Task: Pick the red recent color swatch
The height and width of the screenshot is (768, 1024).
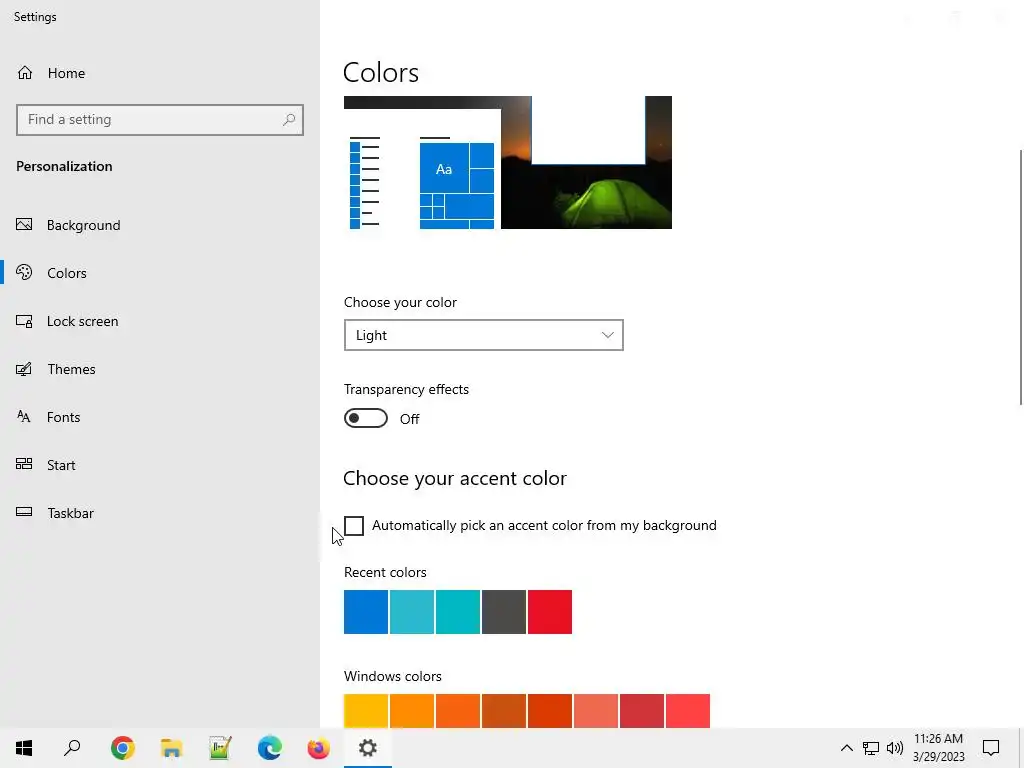Action: click(550, 612)
